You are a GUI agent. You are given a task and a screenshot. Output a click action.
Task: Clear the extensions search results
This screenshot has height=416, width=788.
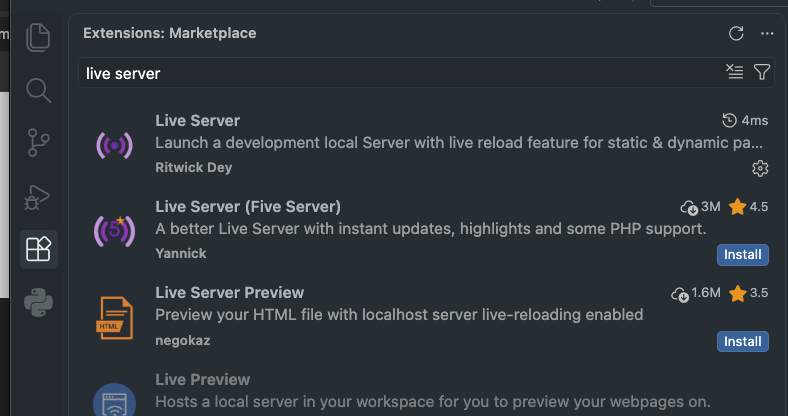pyautogui.click(x=735, y=72)
